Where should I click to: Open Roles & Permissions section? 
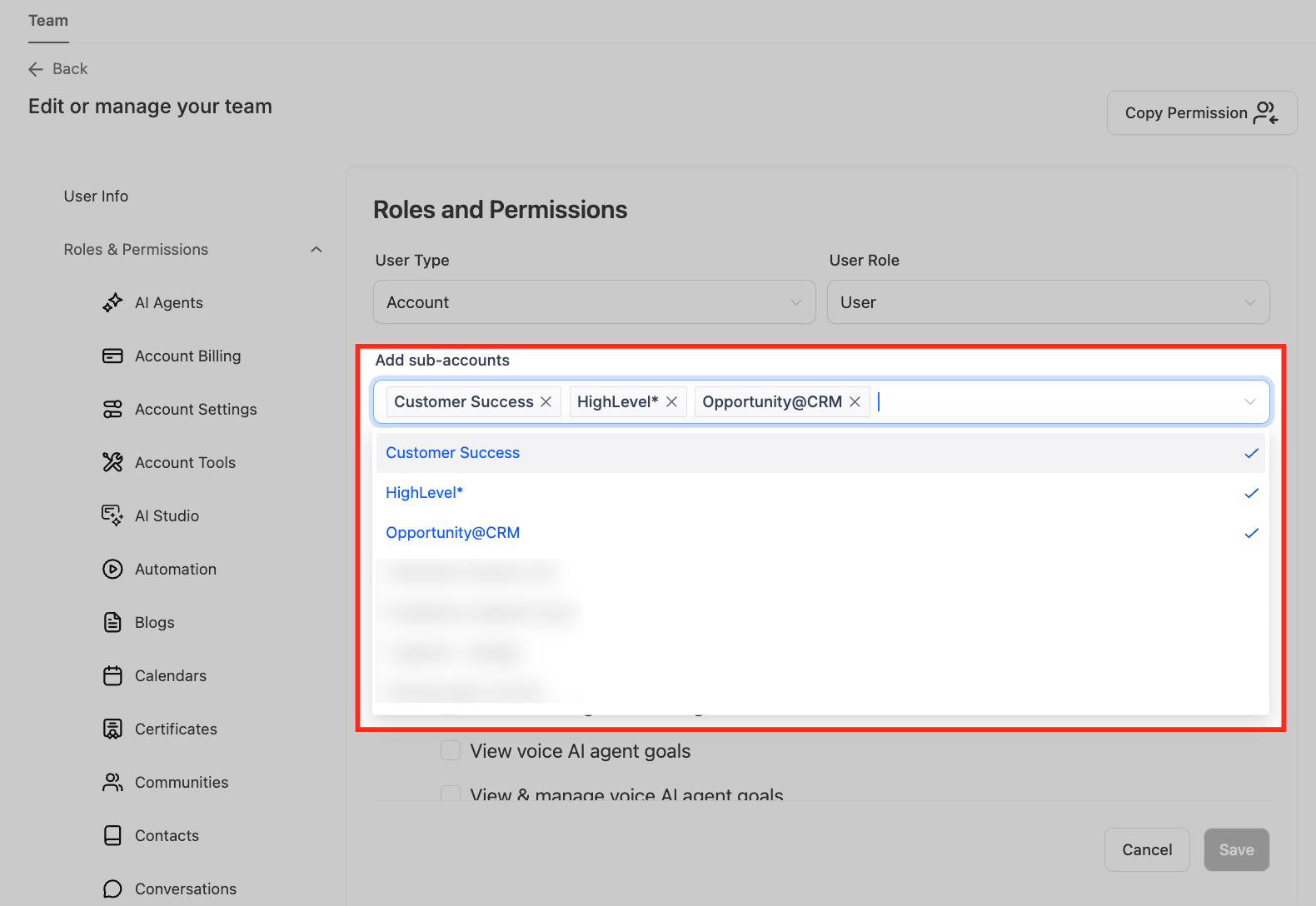(x=136, y=250)
